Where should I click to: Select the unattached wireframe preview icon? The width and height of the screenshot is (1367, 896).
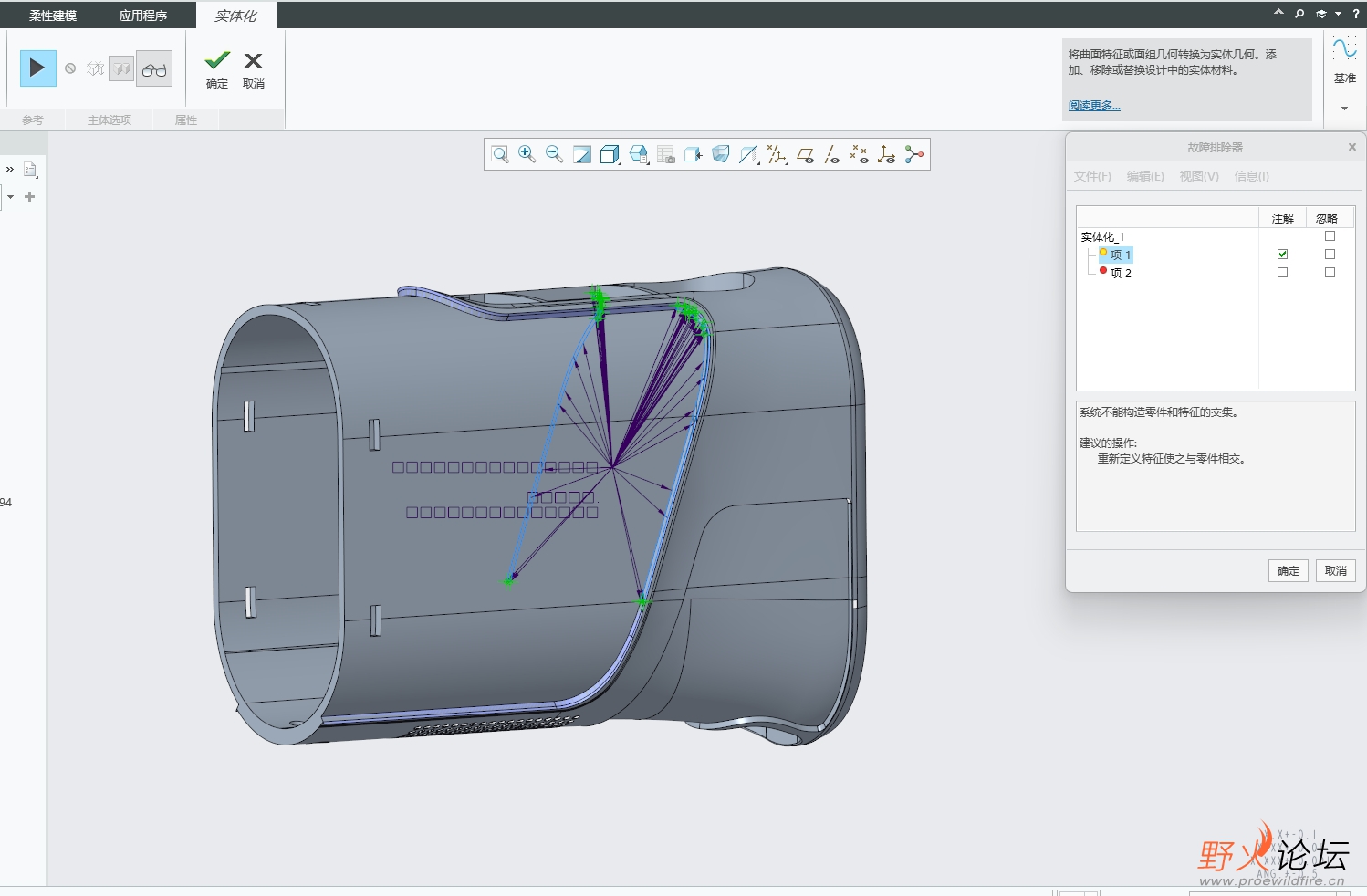tap(95, 68)
